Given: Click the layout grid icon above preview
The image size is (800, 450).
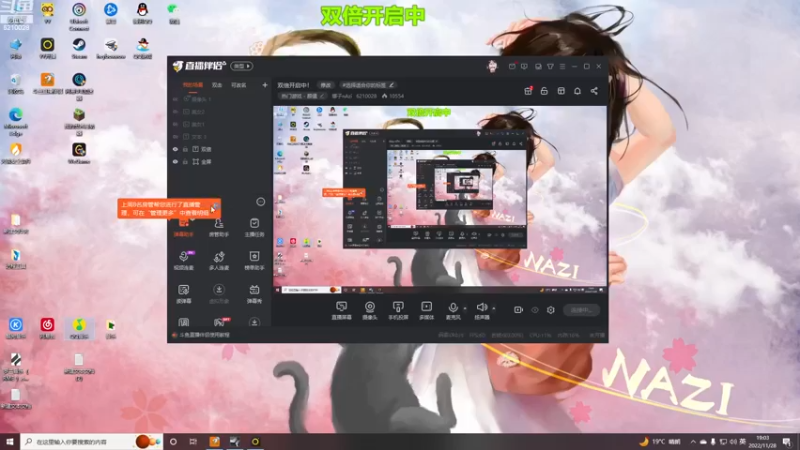Looking at the screenshot, I should [x=561, y=91].
